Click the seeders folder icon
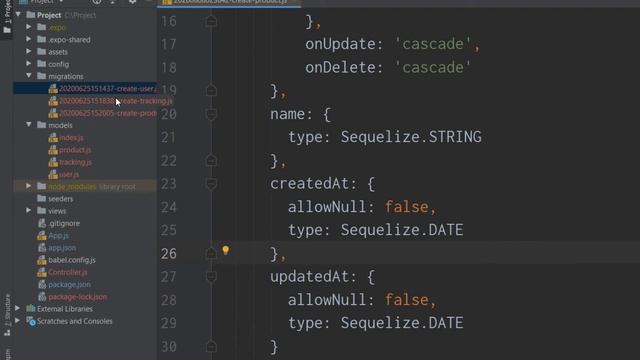This screenshot has width=640, height=360. (x=41, y=198)
